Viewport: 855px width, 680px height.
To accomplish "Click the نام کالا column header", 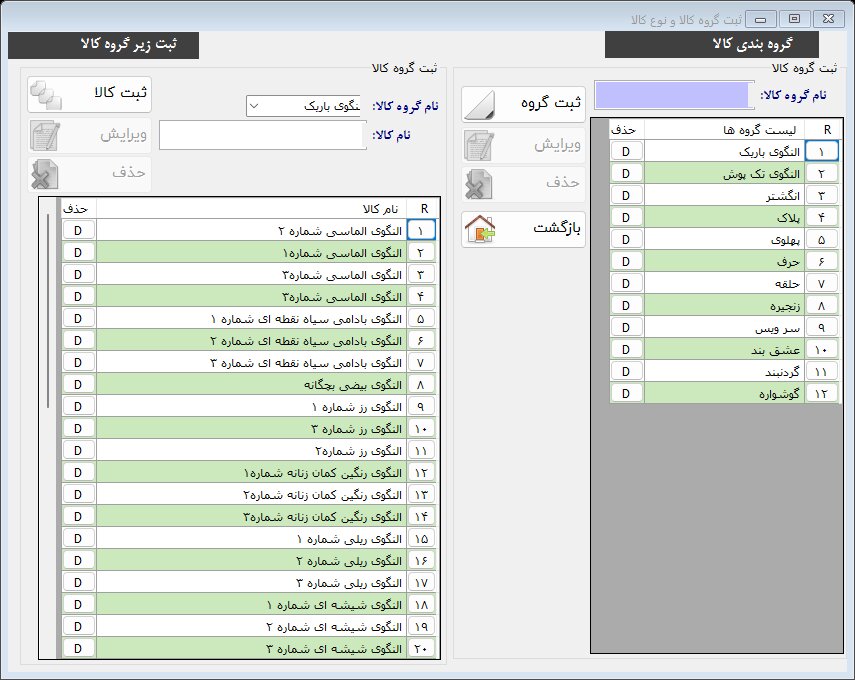I will 251,209.
